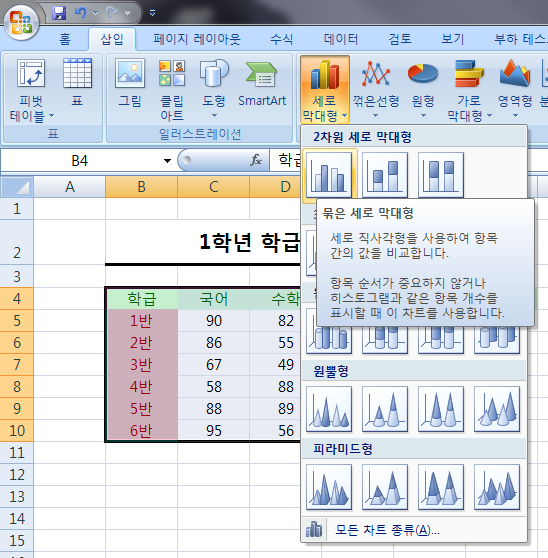Viewport: 548px width, 558px height.
Task: Open the 원형 pie chart dropdown
Action: tap(423, 90)
